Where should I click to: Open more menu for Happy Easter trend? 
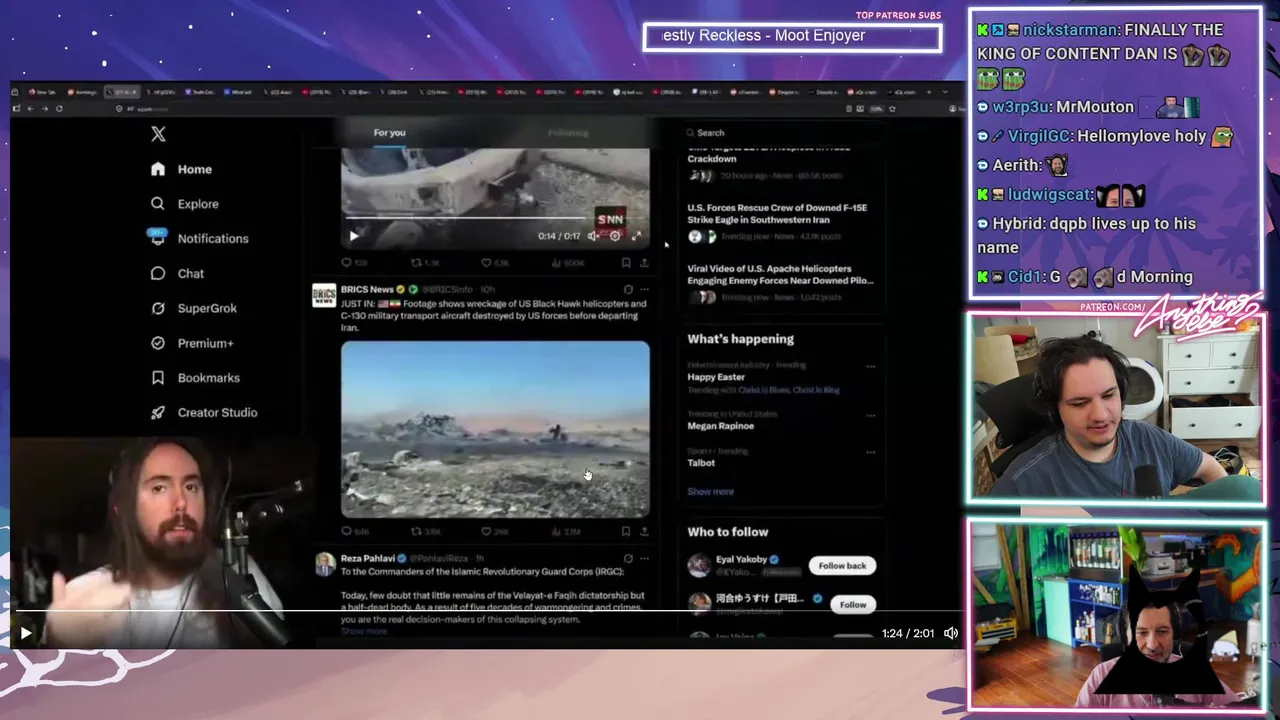click(870, 366)
